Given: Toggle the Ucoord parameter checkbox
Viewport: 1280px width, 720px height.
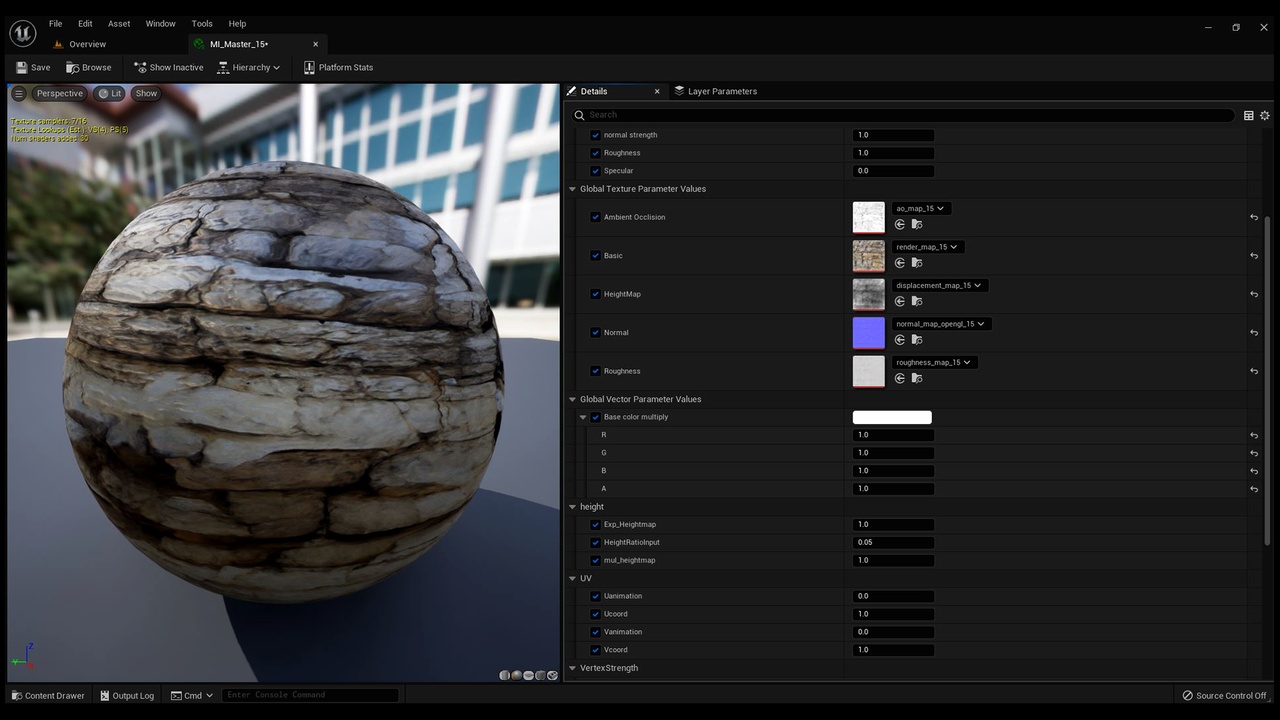Looking at the screenshot, I should (x=595, y=614).
